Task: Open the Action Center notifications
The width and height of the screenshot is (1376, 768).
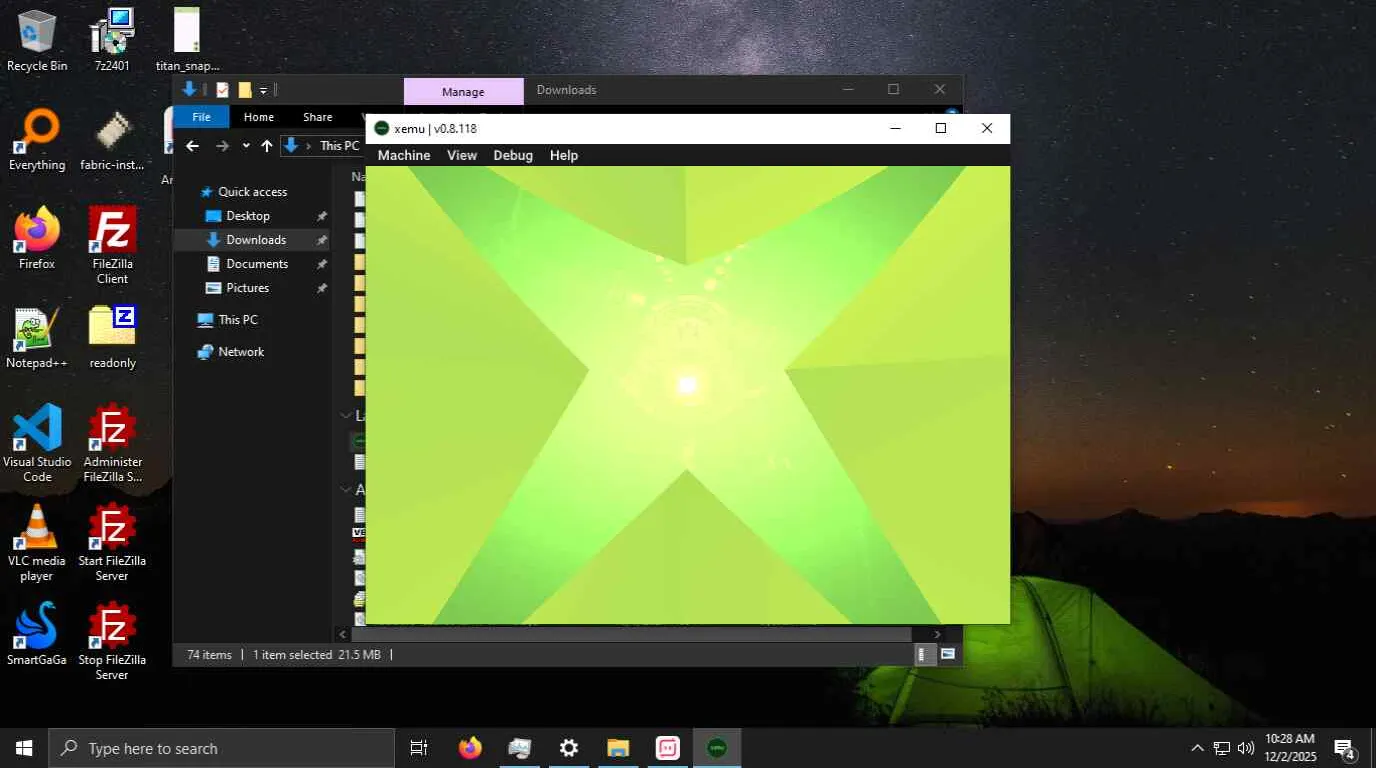Action: (x=1345, y=748)
